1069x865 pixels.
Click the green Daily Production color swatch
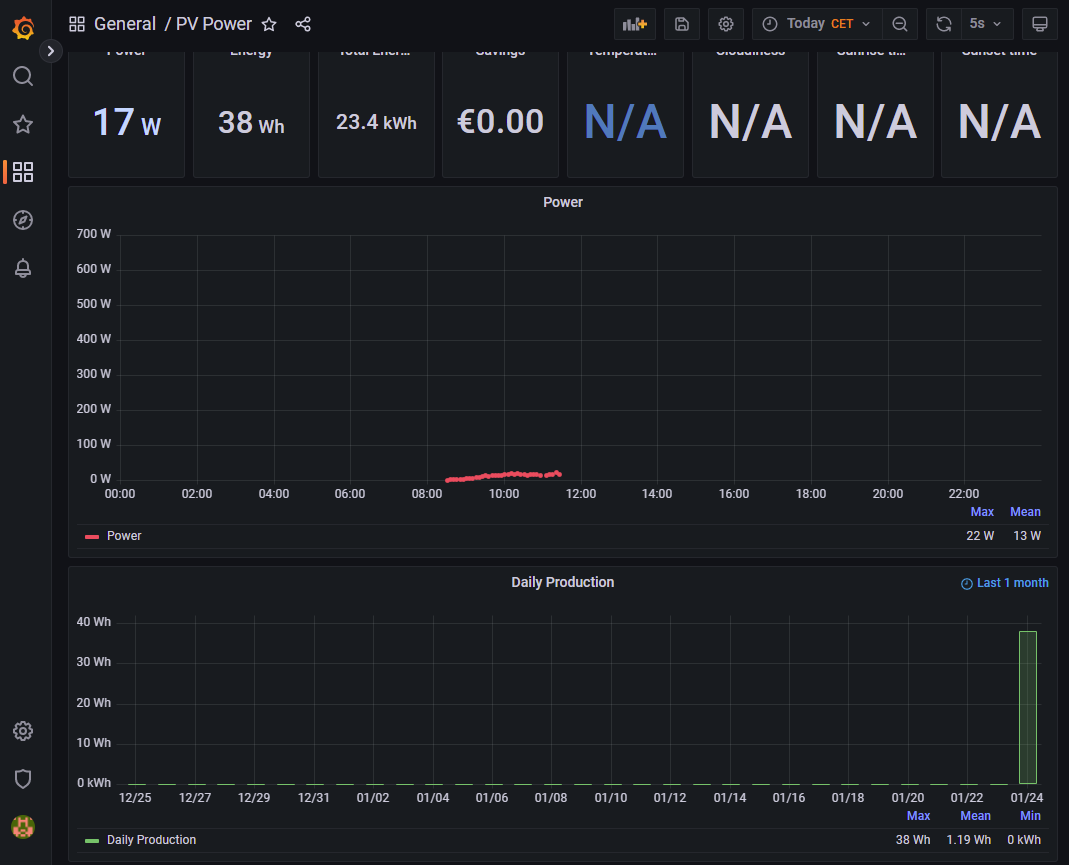[92, 840]
